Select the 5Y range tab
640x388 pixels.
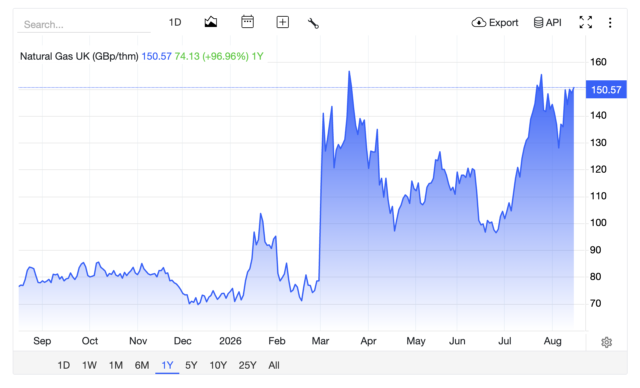(x=191, y=365)
